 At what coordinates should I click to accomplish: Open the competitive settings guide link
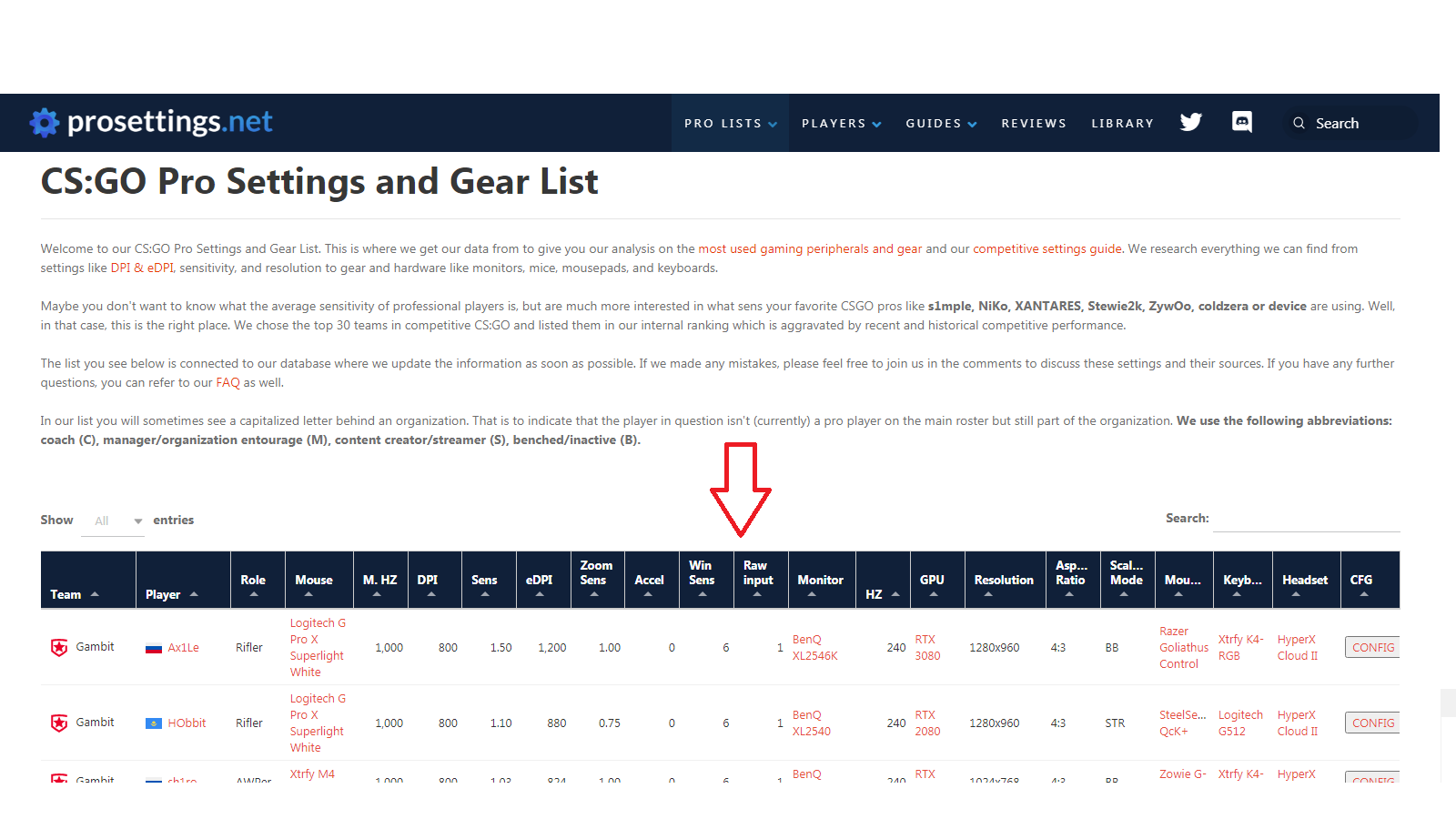pos(1047,248)
